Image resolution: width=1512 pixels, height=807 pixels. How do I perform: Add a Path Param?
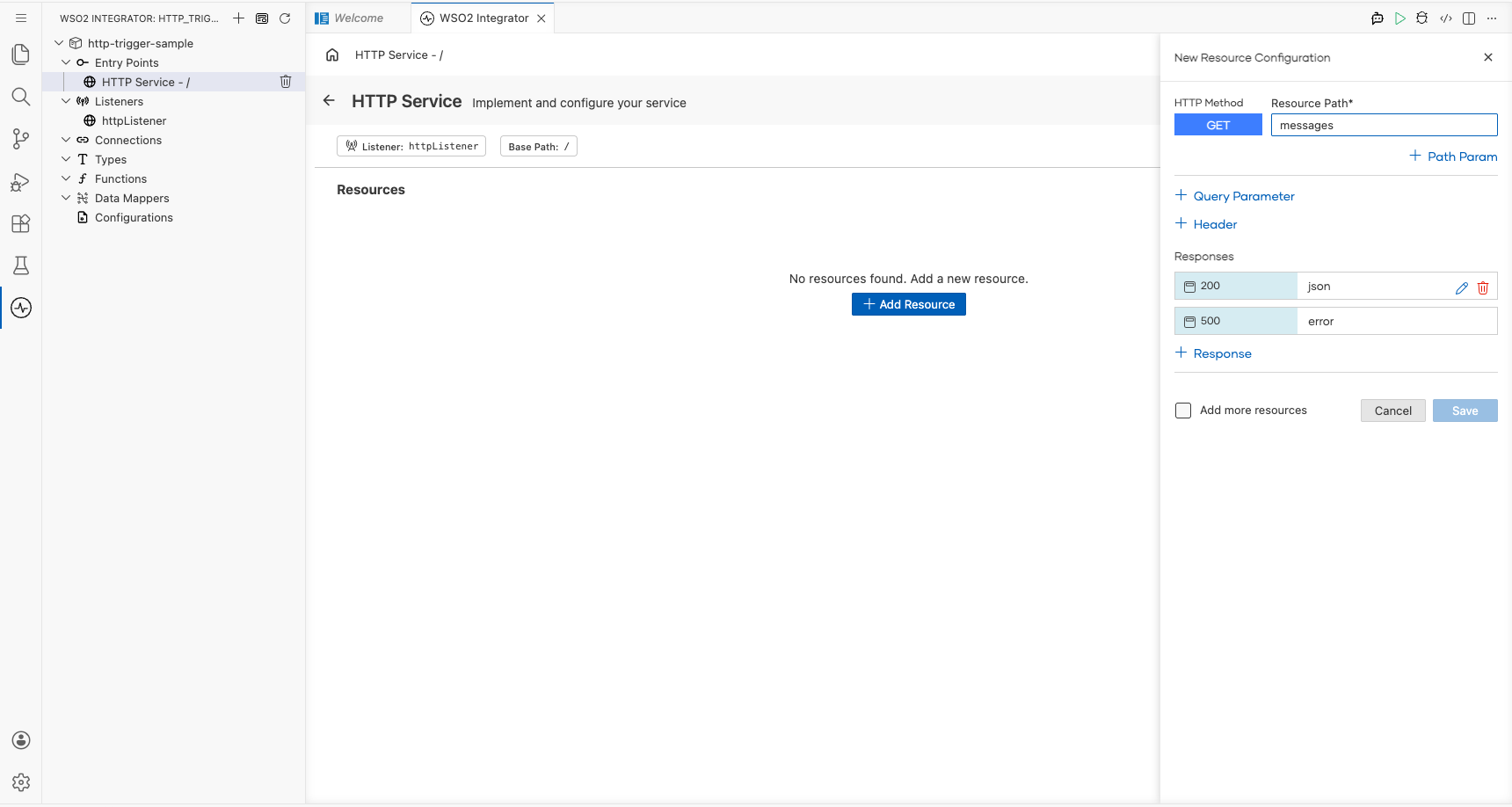coord(1453,156)
